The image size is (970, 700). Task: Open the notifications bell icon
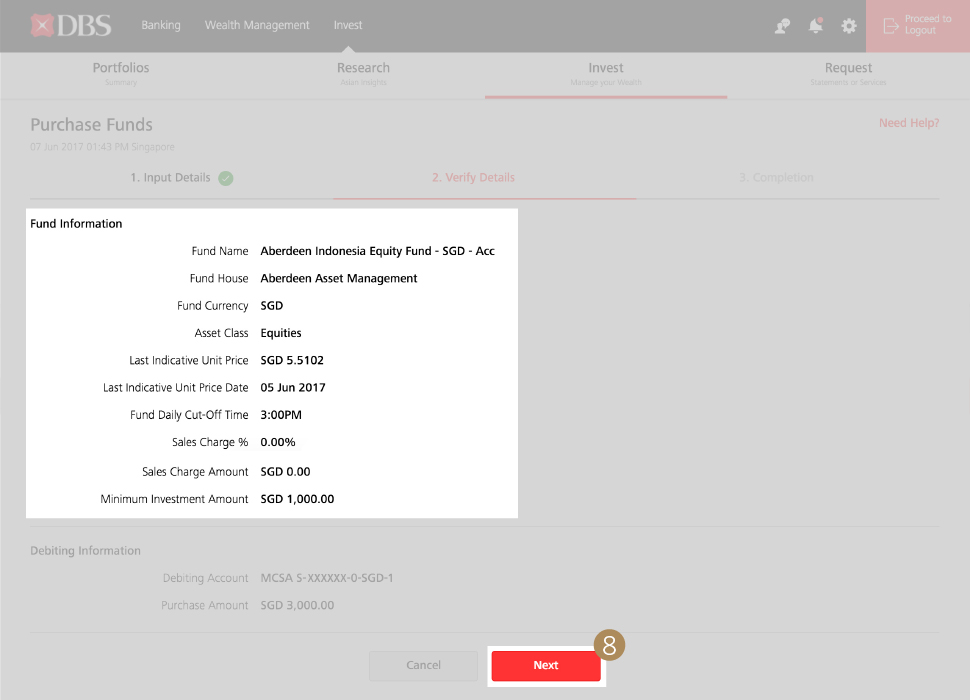pos(816,25)
